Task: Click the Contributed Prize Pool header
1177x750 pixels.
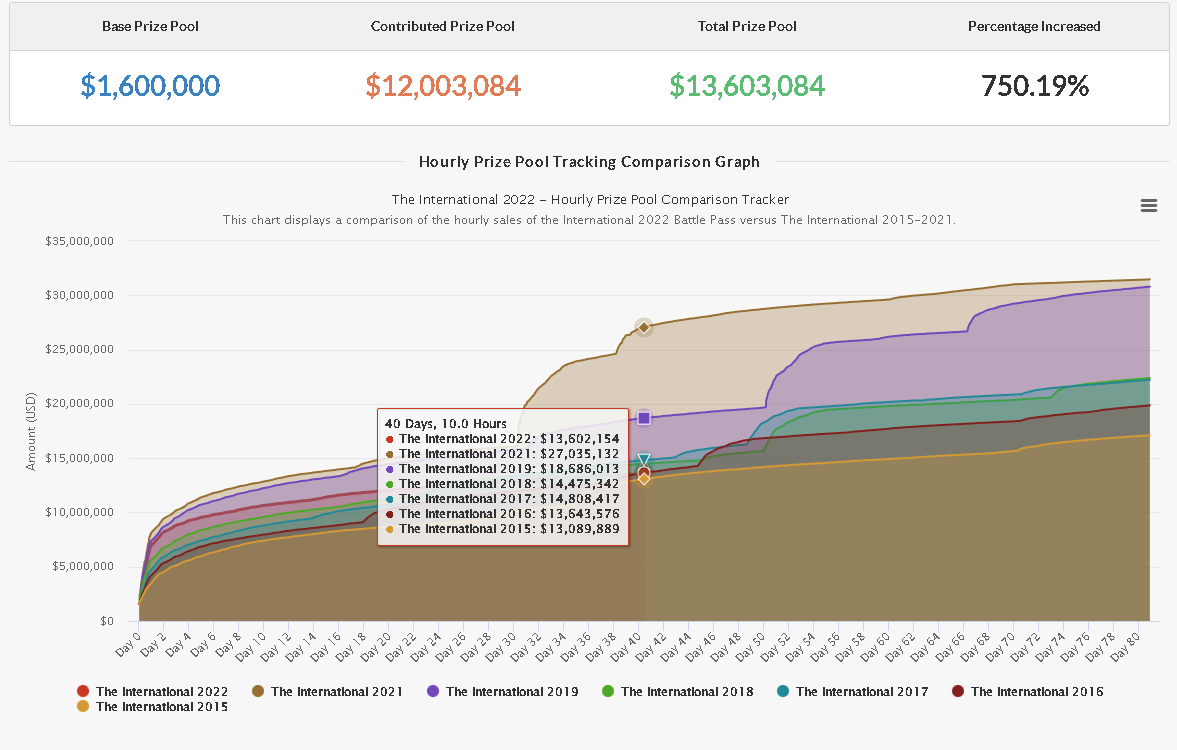Action: point(443,26)
